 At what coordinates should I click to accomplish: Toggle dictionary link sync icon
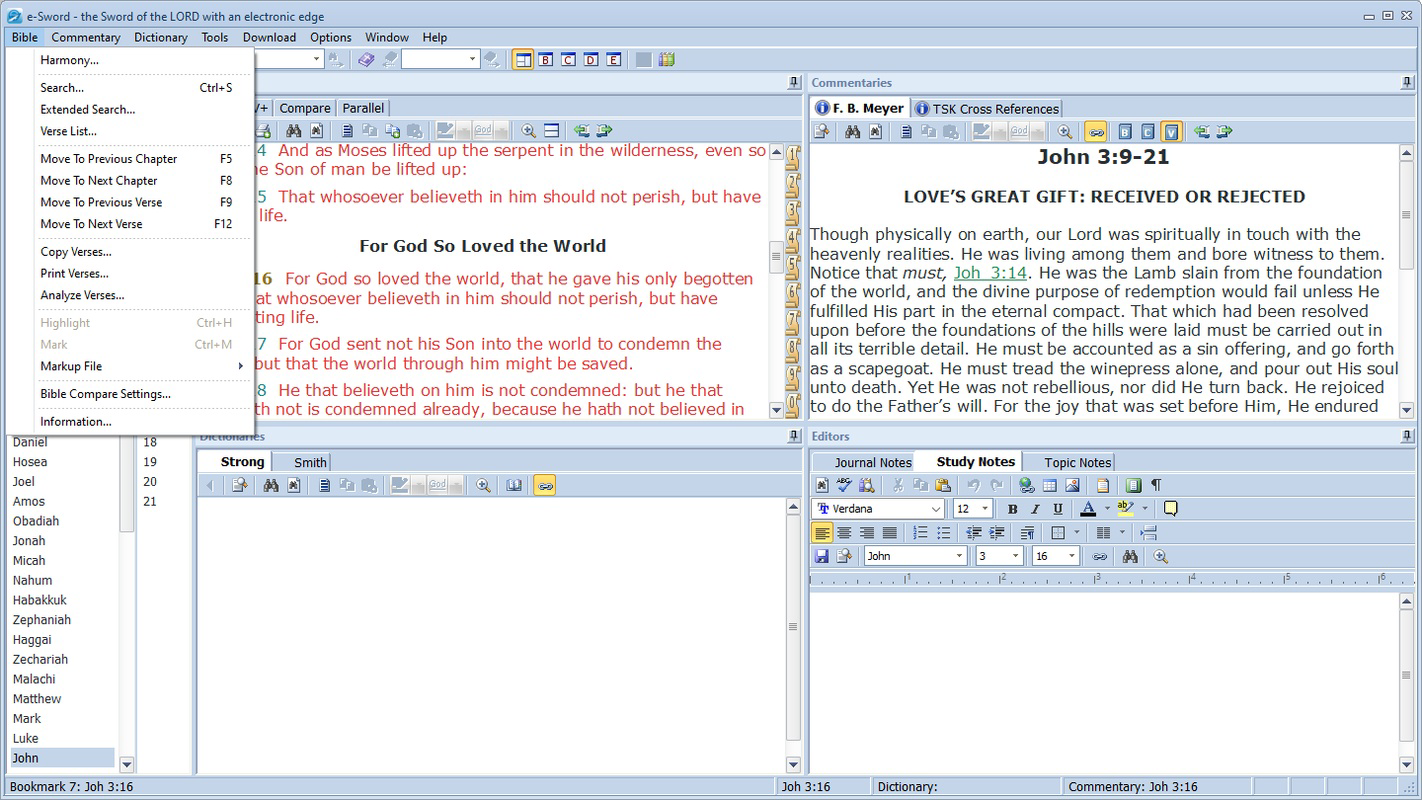click(x=544, y=485)
